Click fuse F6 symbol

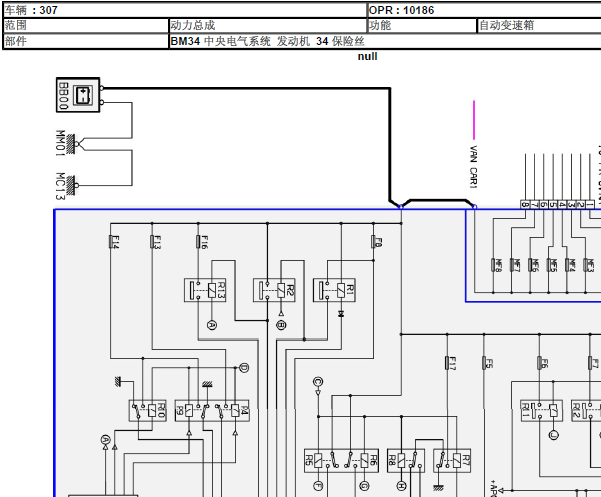click(x=540, y=363)
